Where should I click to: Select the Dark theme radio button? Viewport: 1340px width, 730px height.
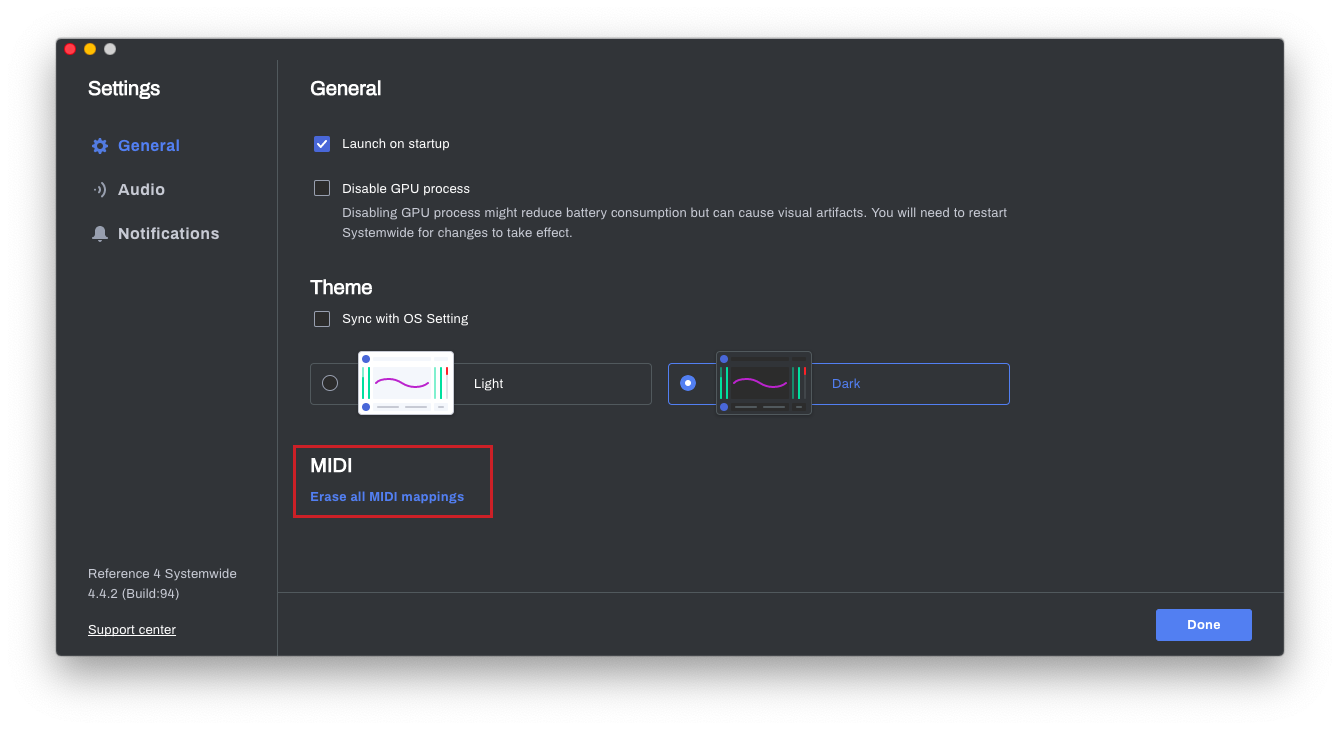(x=688, y=383)
